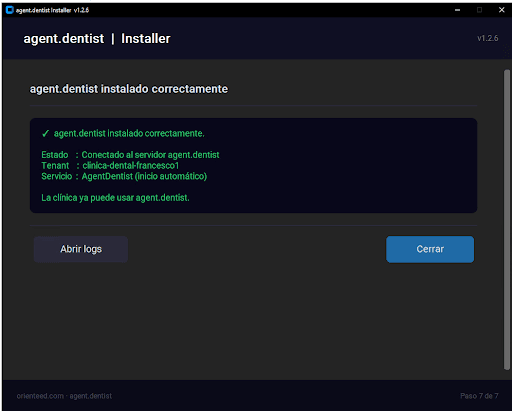This screenshot has width=512, height=411.
Task: Click the green success checkmark icon
Action: [x=45, y=134]
